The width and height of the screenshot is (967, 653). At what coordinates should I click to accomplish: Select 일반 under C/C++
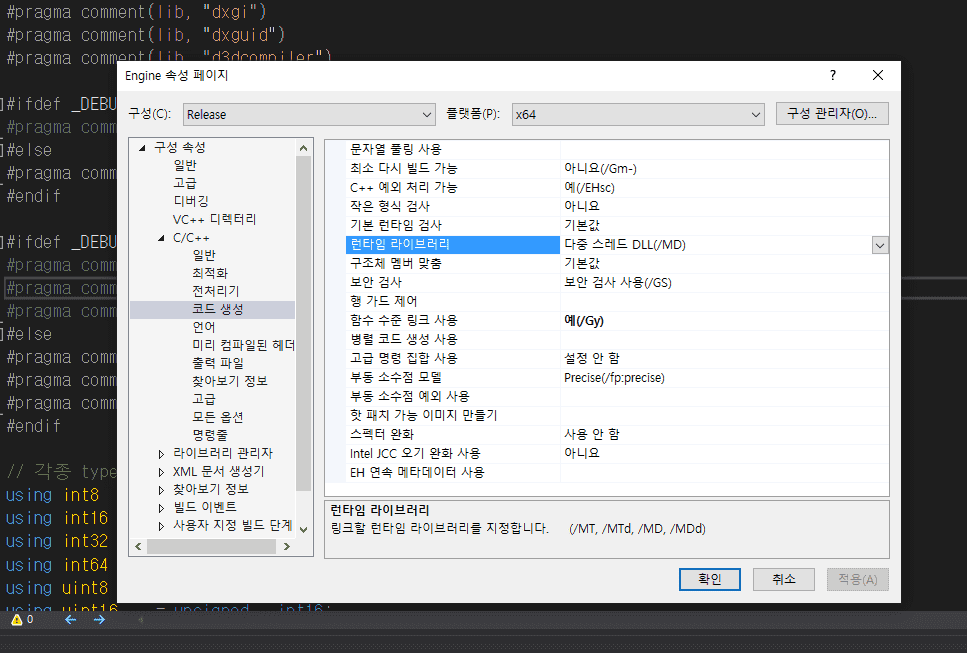204,255
